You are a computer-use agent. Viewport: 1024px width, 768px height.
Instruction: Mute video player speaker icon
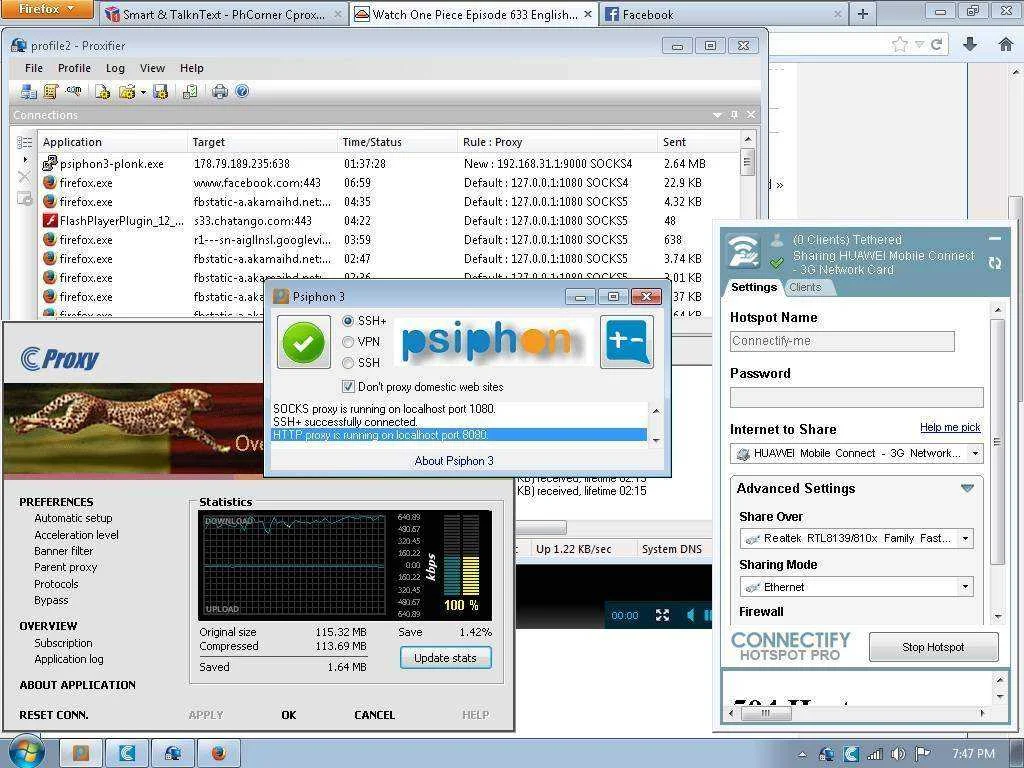(x=690, y=615)
